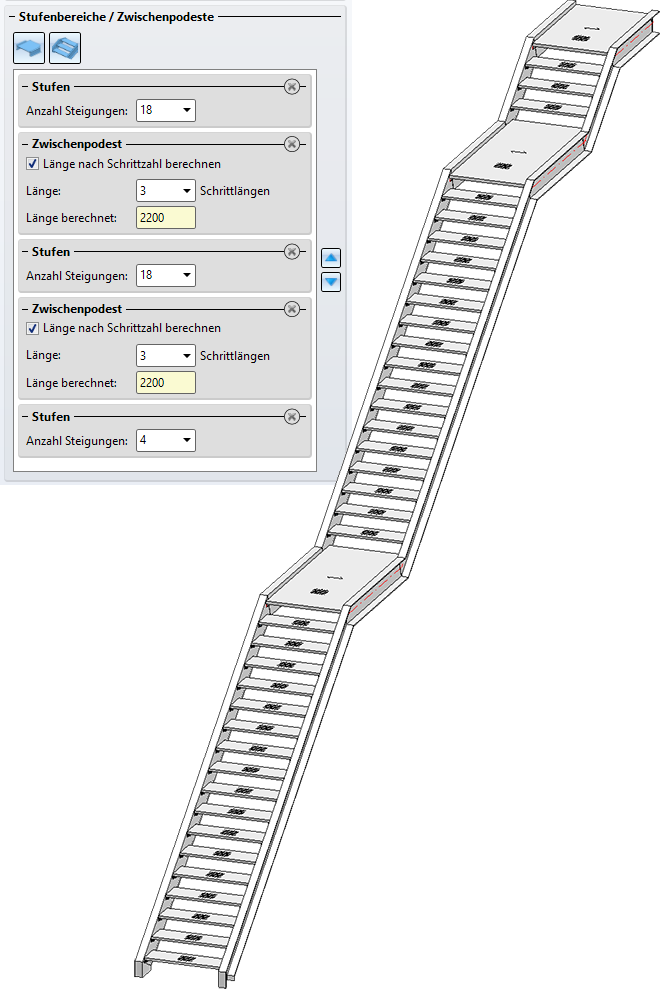The image size is (660, 989).
Task: Open second Zwischenpodest Länge dropdown
Action: pyautogui.click(x=166, y=356)
